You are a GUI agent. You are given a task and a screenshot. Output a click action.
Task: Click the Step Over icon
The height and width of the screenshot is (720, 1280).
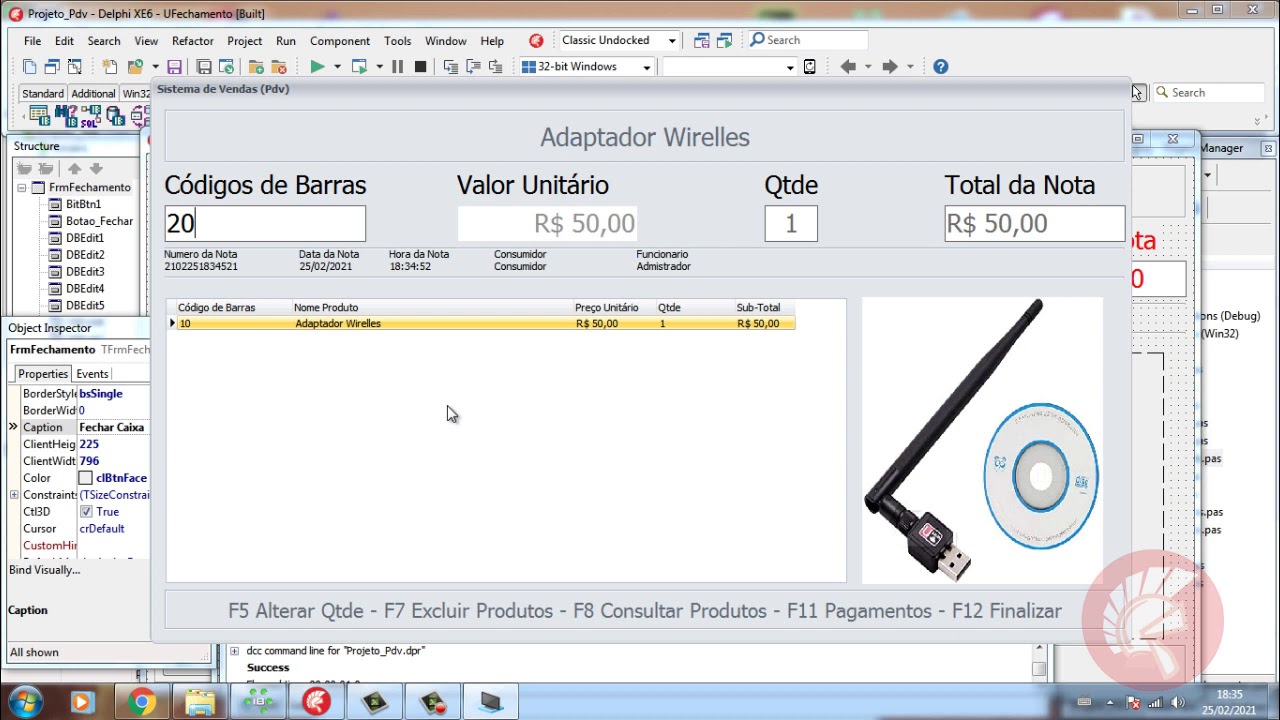(x=473, y=67)
